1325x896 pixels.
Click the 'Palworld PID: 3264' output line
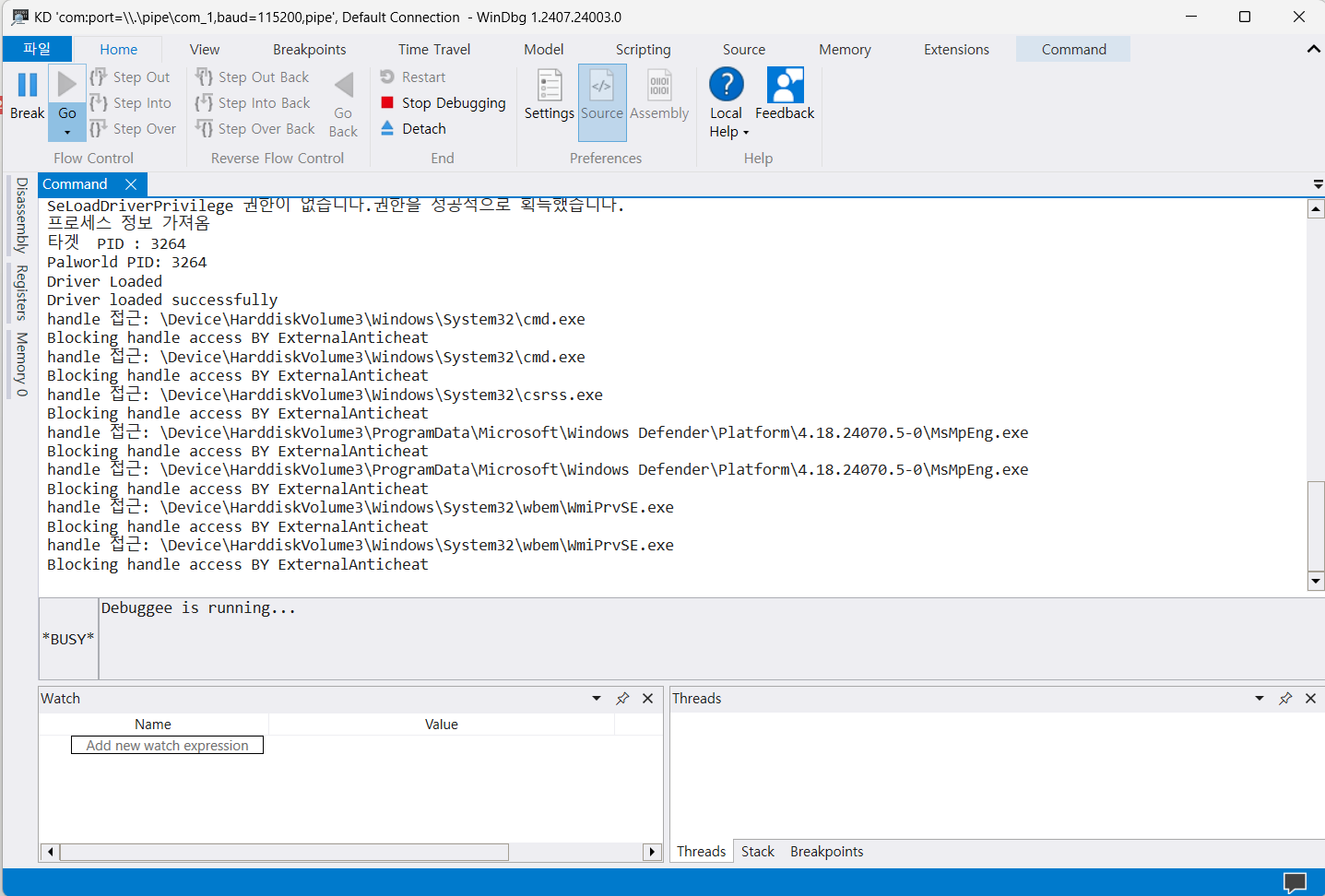coord(127,263)
